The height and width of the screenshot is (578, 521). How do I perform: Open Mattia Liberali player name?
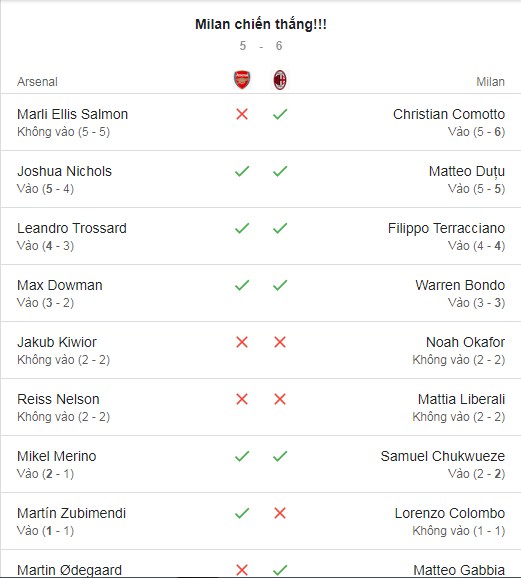pos(461,399)
